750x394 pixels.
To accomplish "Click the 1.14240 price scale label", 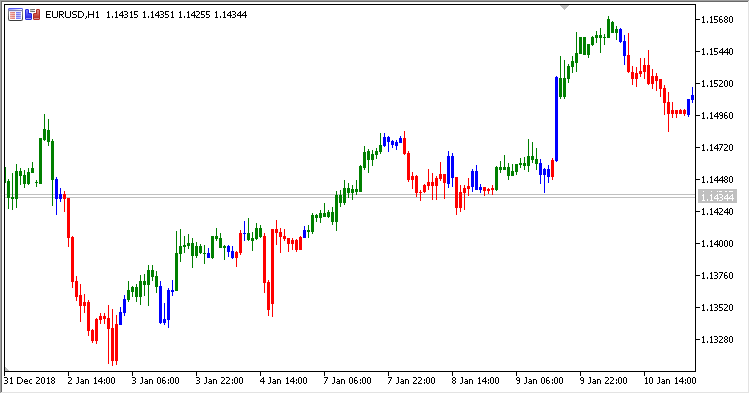I will [x=717, y=212].
